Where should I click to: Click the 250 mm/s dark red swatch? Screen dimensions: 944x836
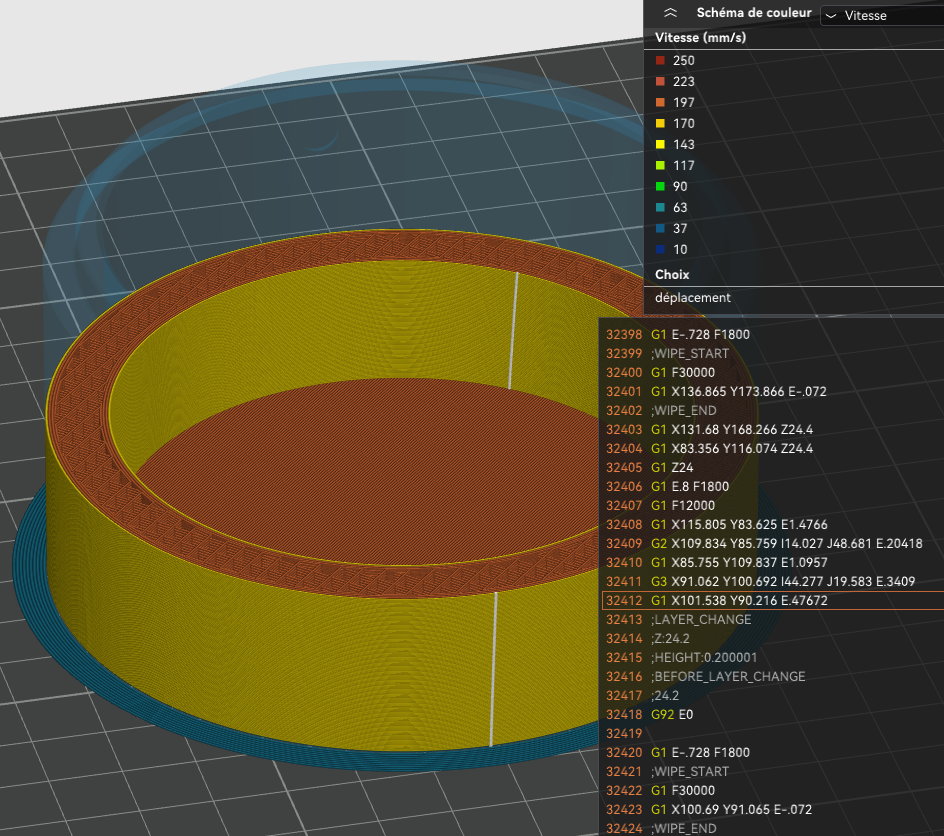[661, 61]
